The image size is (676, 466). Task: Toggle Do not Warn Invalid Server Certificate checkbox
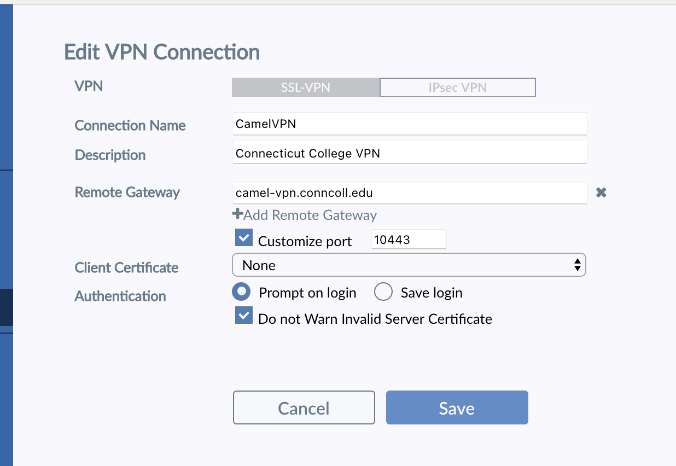(x=243, y=316)
